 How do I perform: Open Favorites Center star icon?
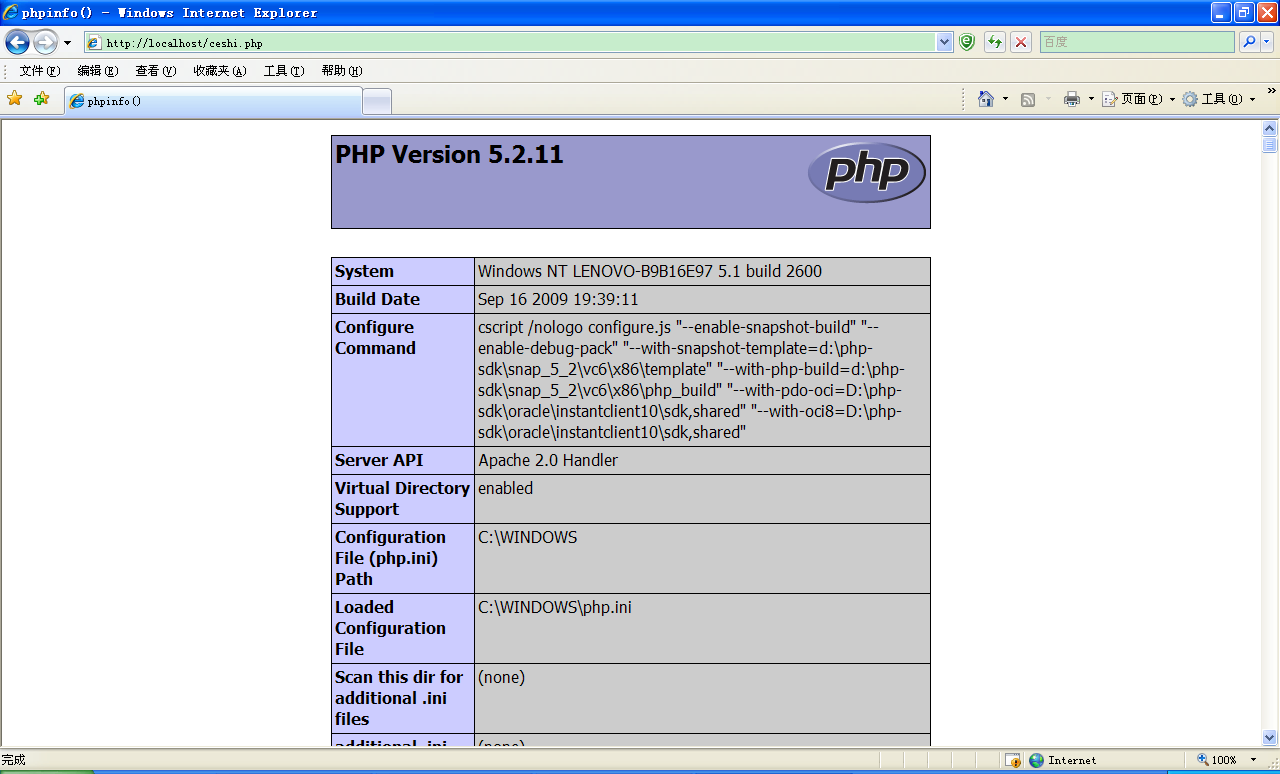click(15, 98)
